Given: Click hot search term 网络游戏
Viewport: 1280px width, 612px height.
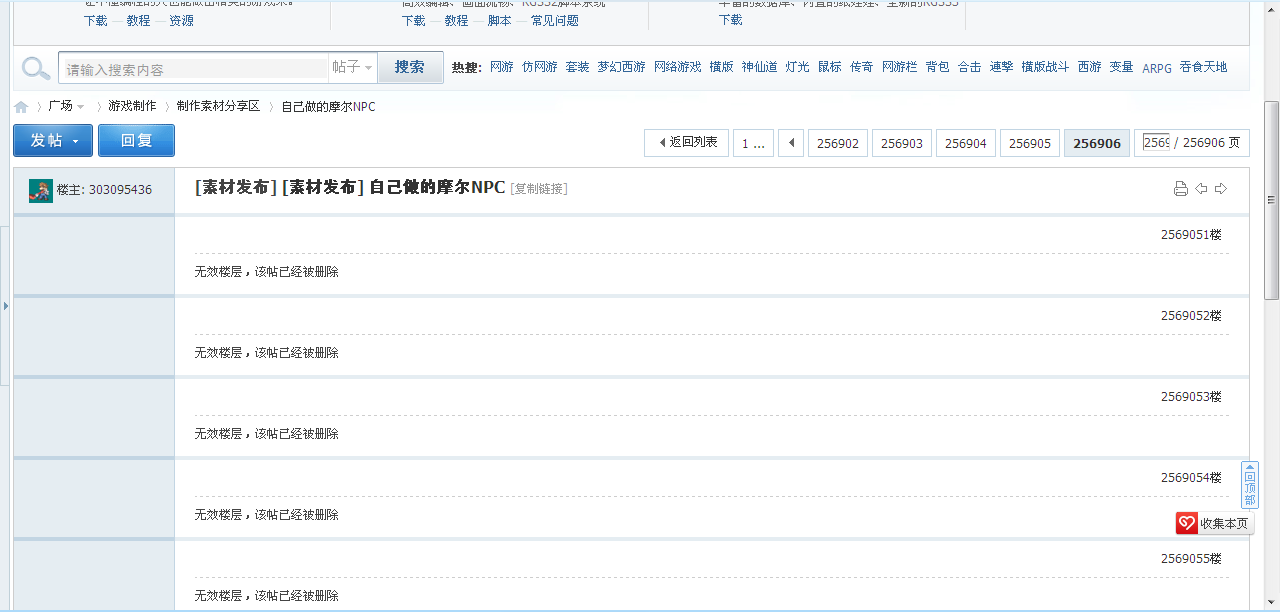Looking at the screenshot, I should tap(678, 67).
